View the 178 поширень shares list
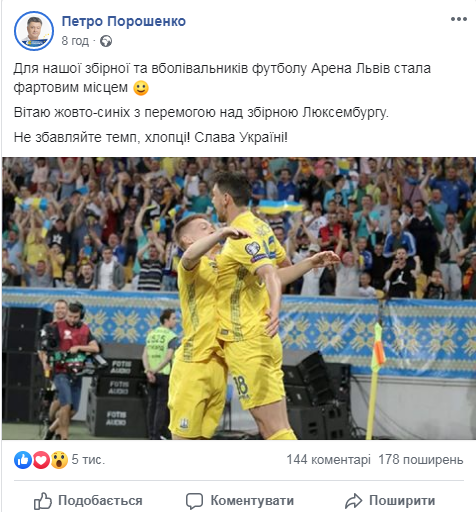This screenshot has width=476, height=512. pyautogui.click(x=421, y=460)
